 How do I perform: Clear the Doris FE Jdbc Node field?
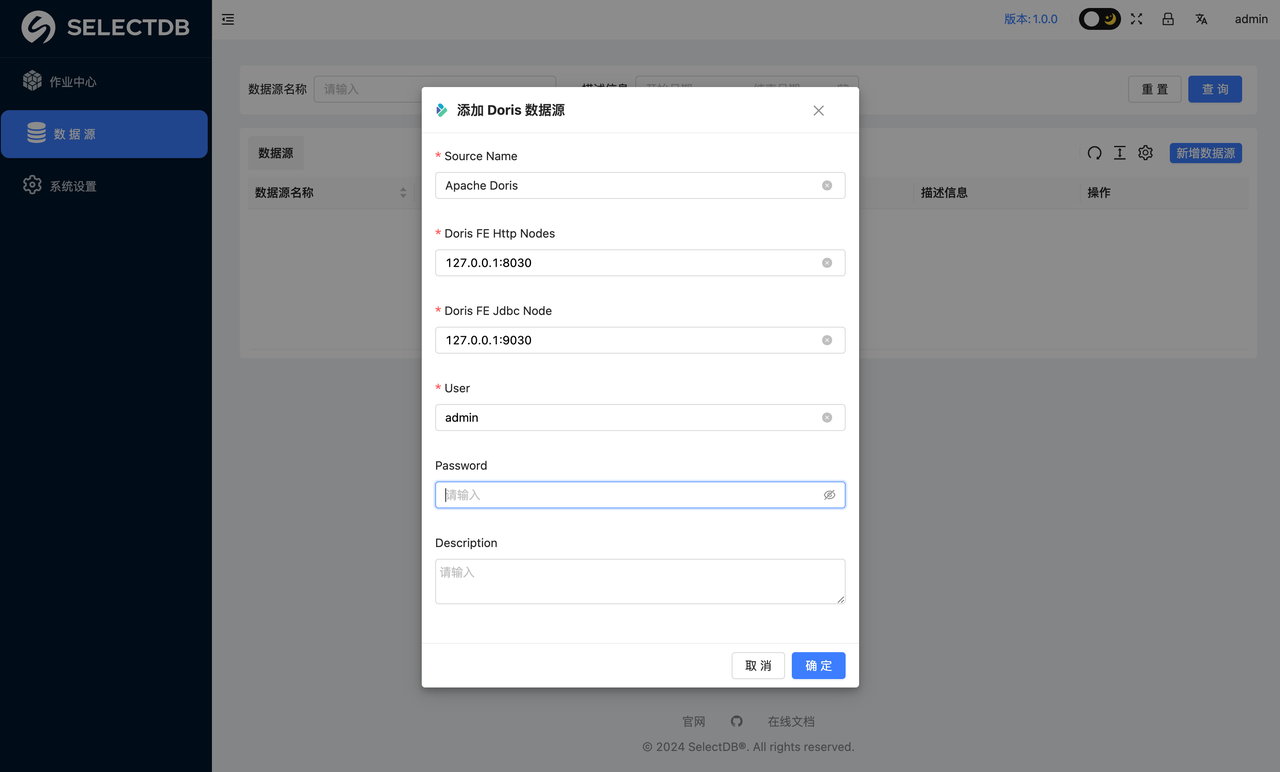pos(827,340)
